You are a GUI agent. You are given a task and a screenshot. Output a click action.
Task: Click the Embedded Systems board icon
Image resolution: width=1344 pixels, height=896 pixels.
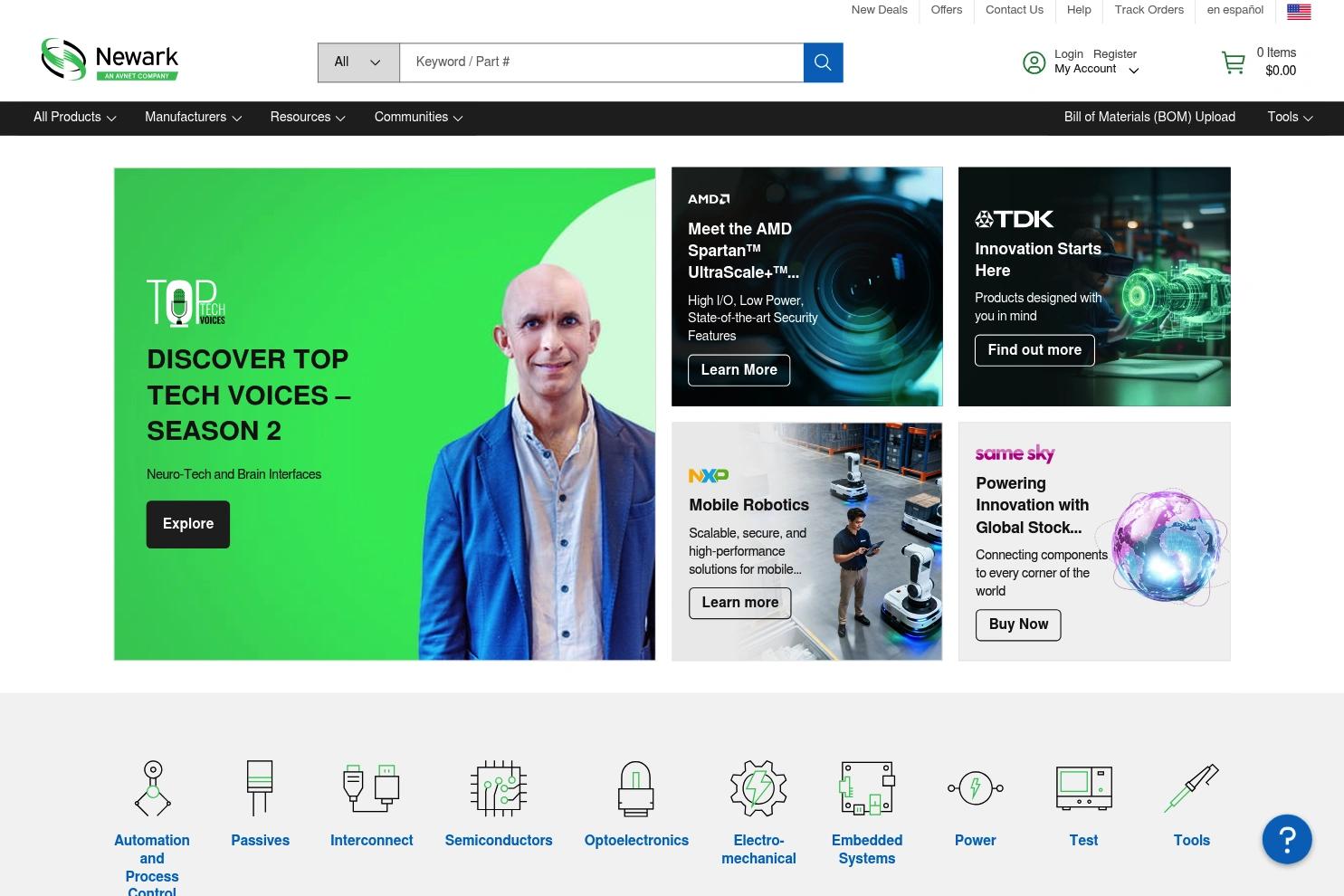867,788
